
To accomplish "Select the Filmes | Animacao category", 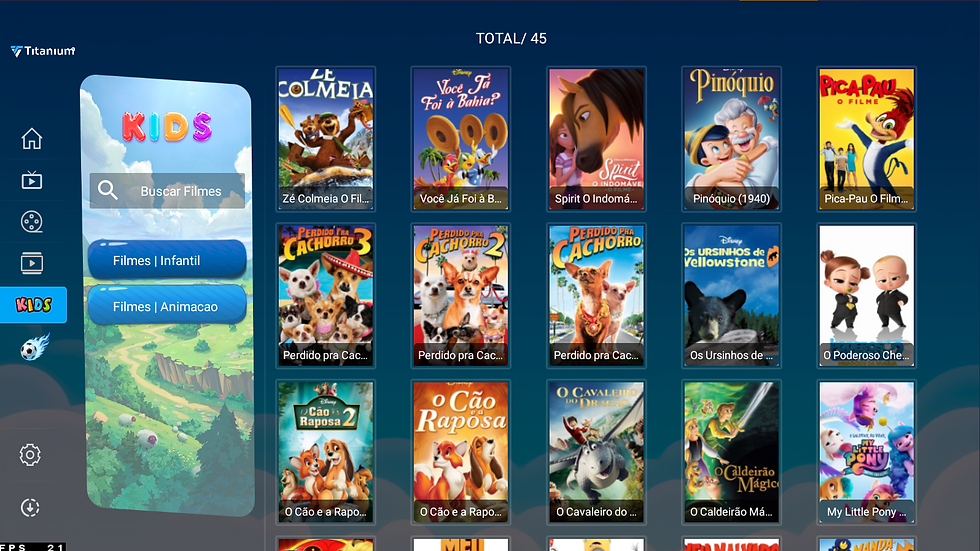I will [167, 305].
